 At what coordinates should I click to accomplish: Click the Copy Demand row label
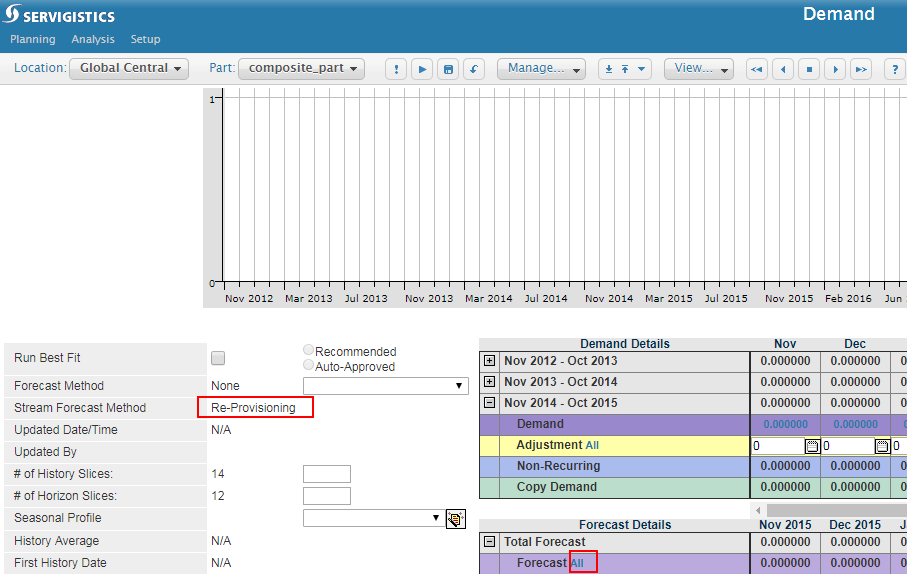click(x=556, y=487)
